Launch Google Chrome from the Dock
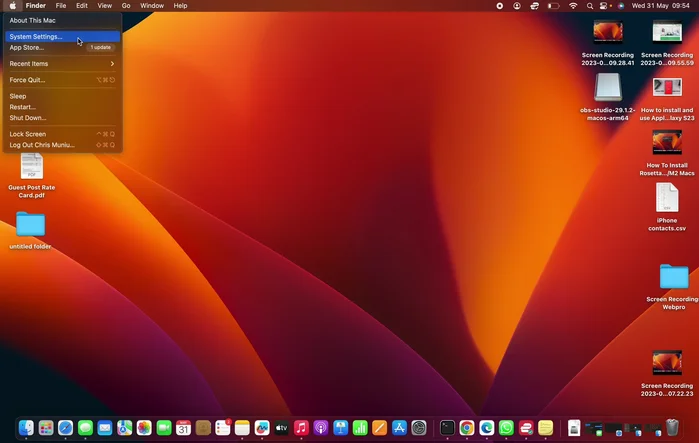 click(x=466, y=428)
